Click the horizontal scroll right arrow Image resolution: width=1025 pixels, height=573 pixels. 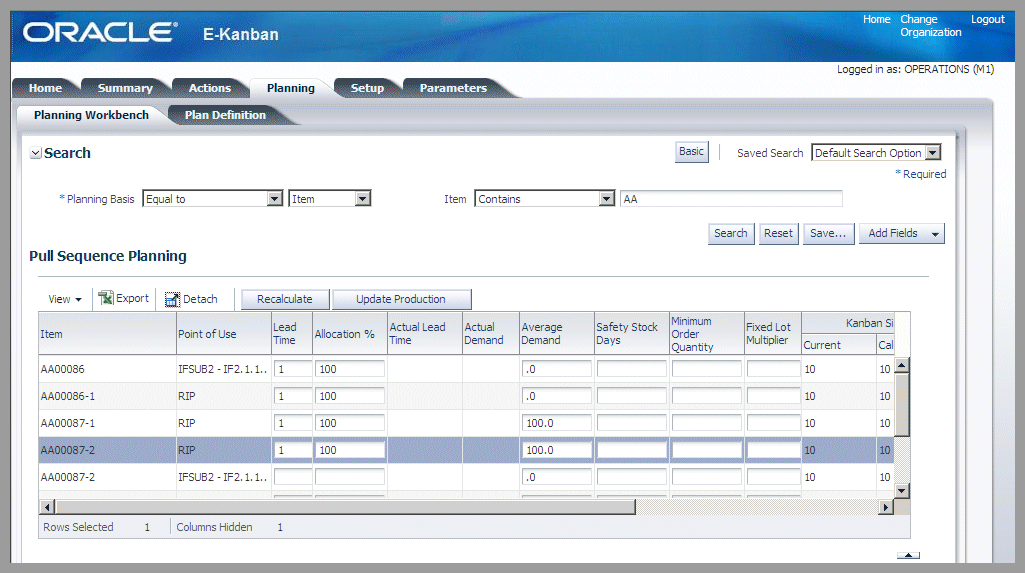[x=886, y=507]
